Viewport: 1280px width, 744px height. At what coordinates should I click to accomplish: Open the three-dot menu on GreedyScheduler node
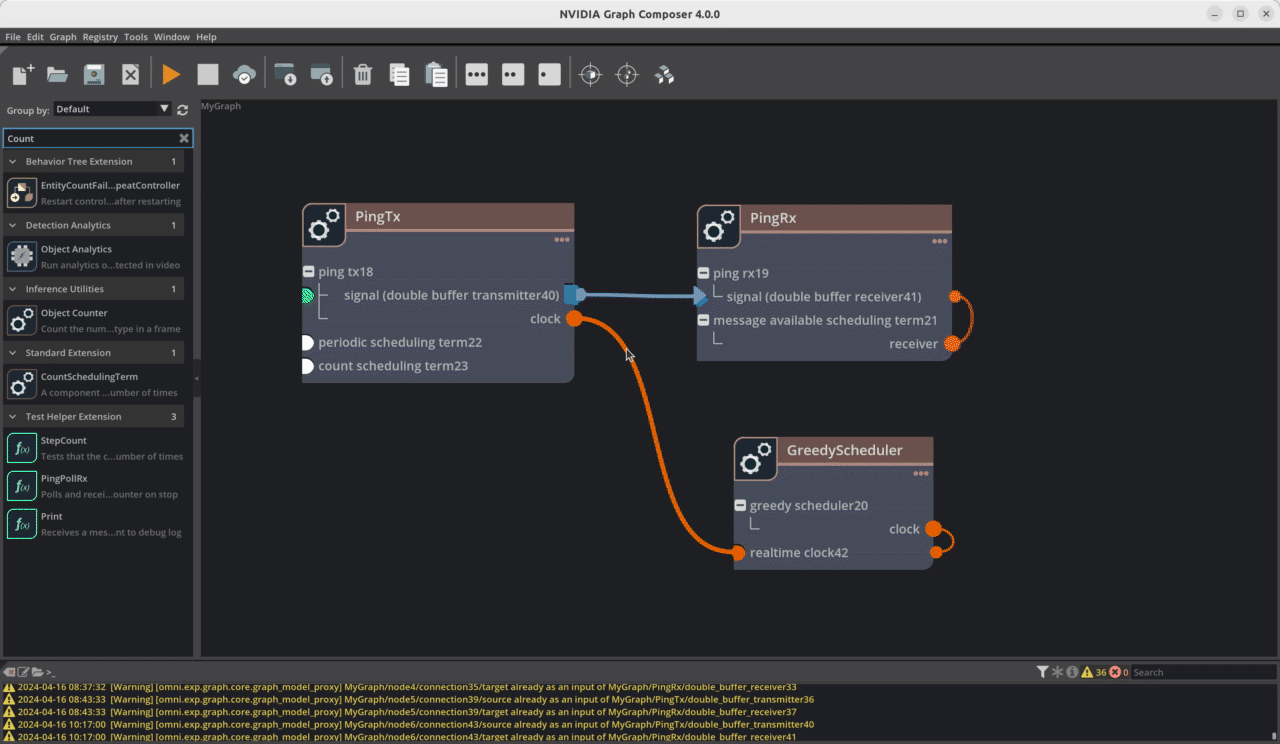[x=921, y=474]
